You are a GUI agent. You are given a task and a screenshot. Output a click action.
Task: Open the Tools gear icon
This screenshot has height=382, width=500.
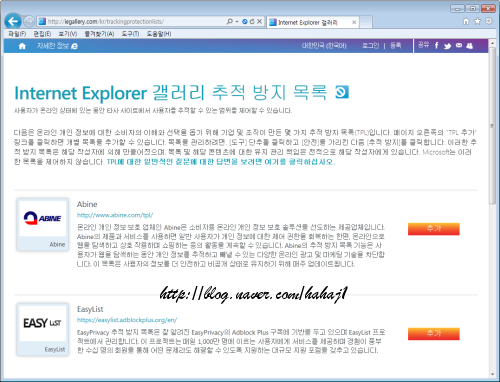click(489, 21)
